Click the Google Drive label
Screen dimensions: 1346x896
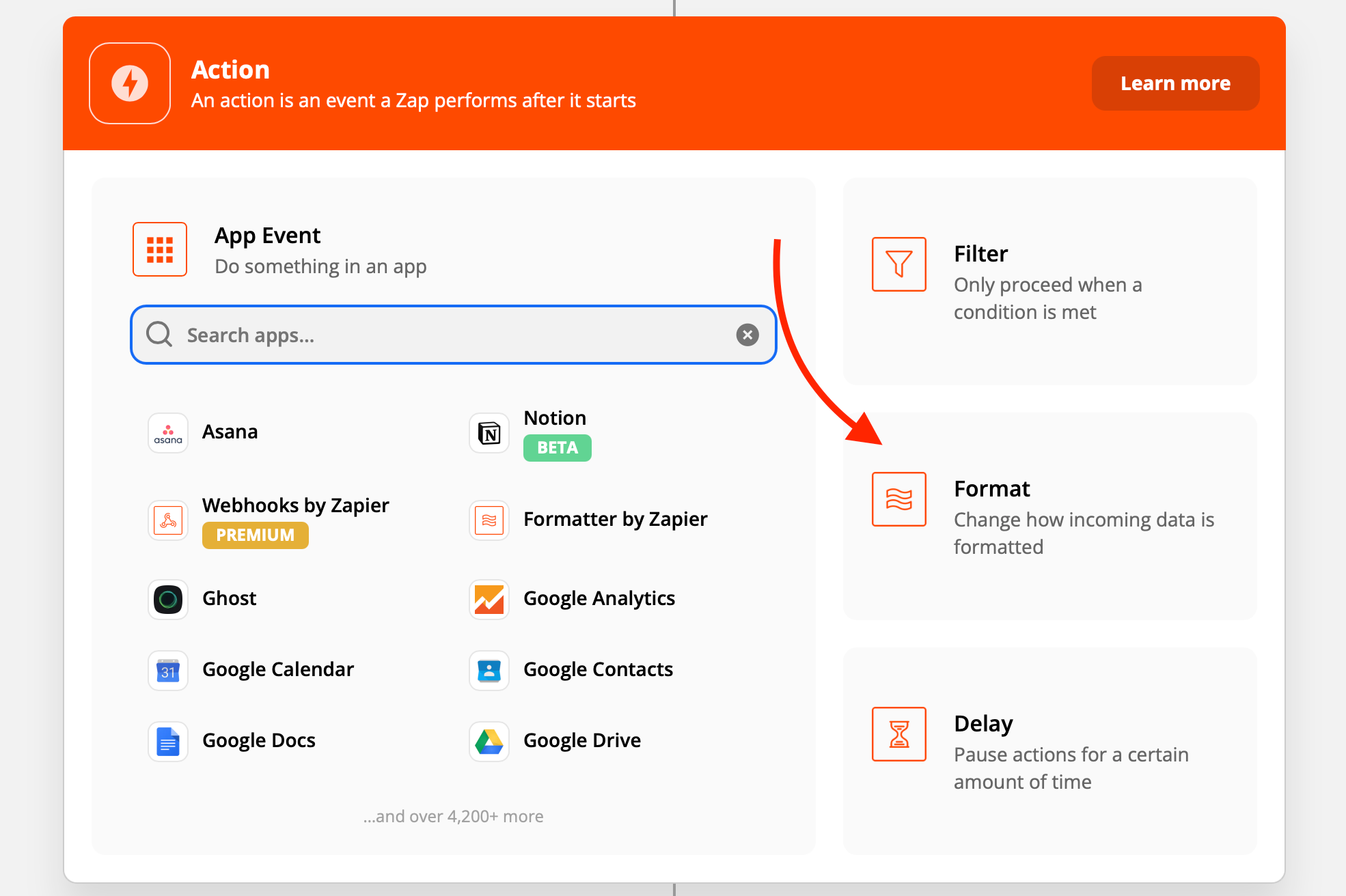[582, 740]
